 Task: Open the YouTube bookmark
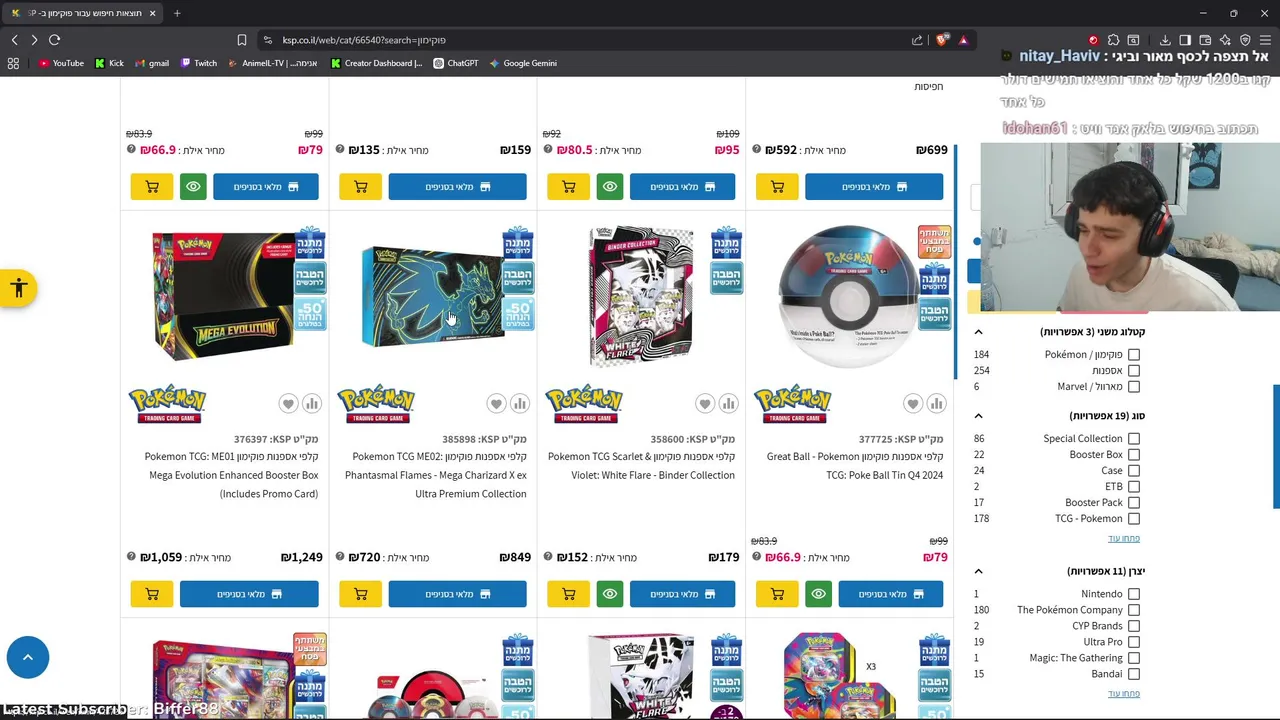point(60,63)
